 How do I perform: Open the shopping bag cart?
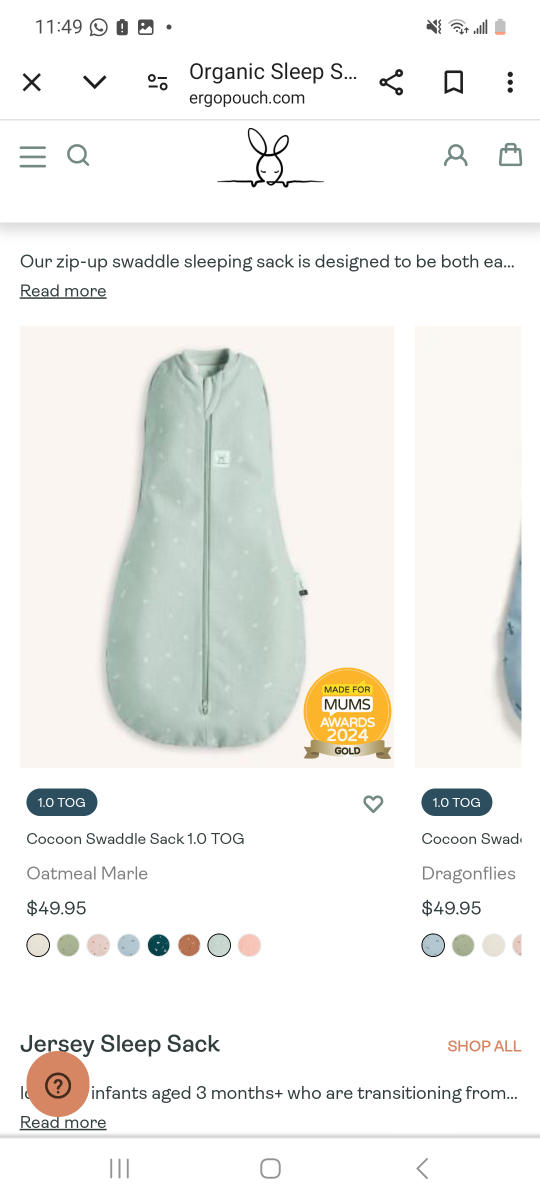coord(511,154)
